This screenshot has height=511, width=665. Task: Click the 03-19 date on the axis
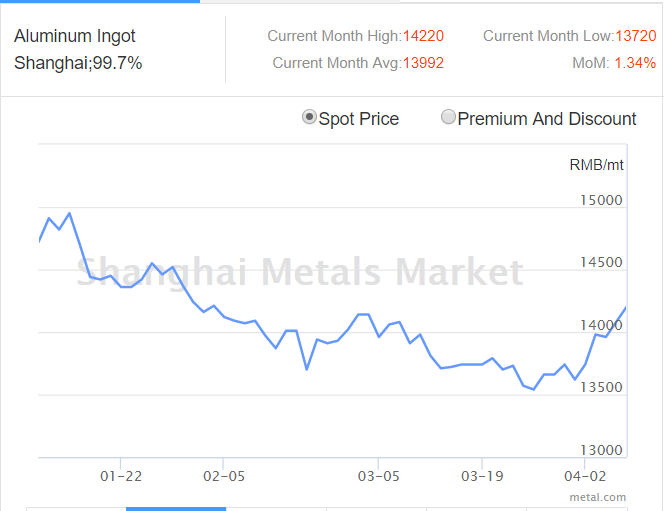coord(482,476)
